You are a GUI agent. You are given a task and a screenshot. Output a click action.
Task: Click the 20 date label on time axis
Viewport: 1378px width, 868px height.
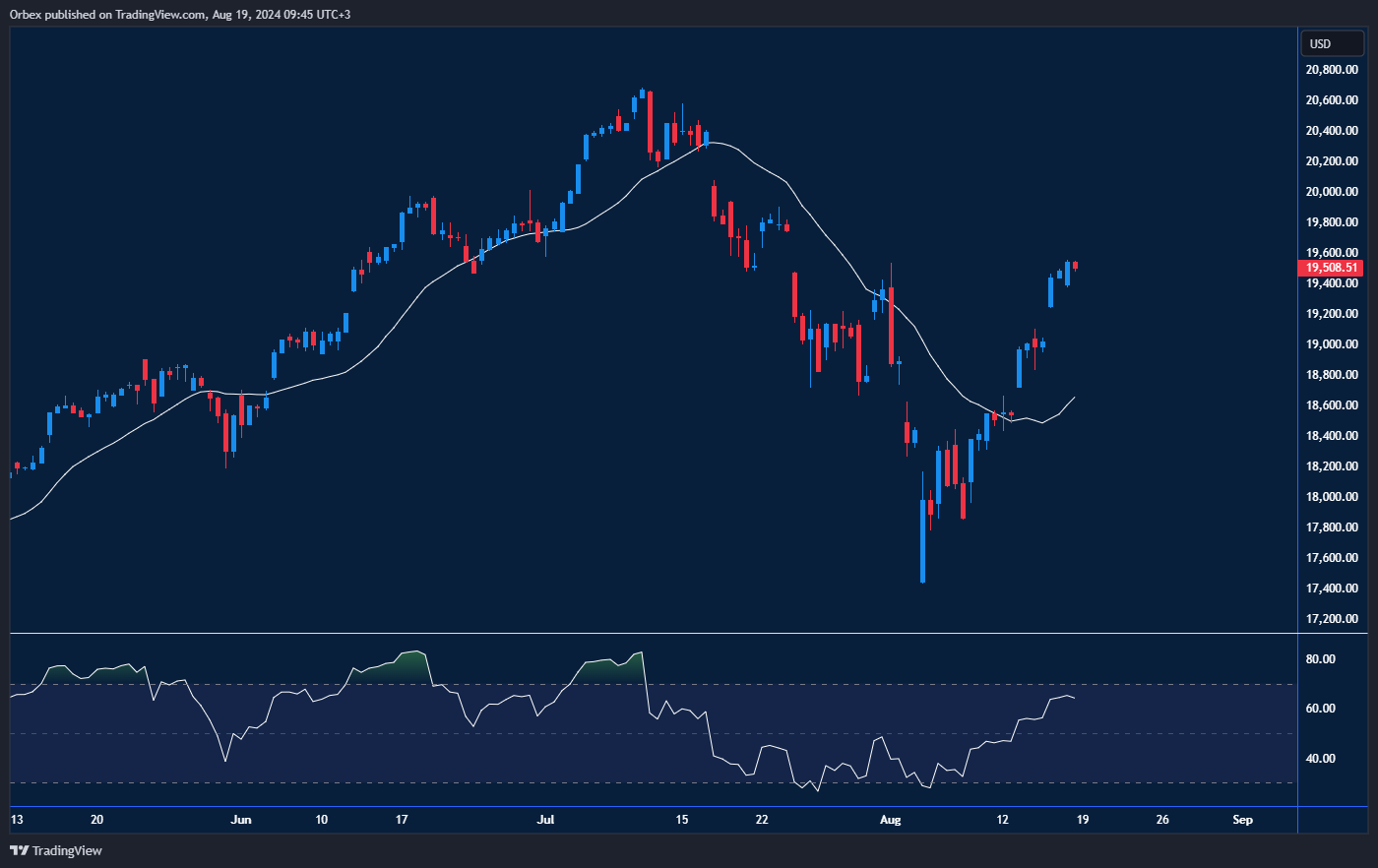point(96,820)
